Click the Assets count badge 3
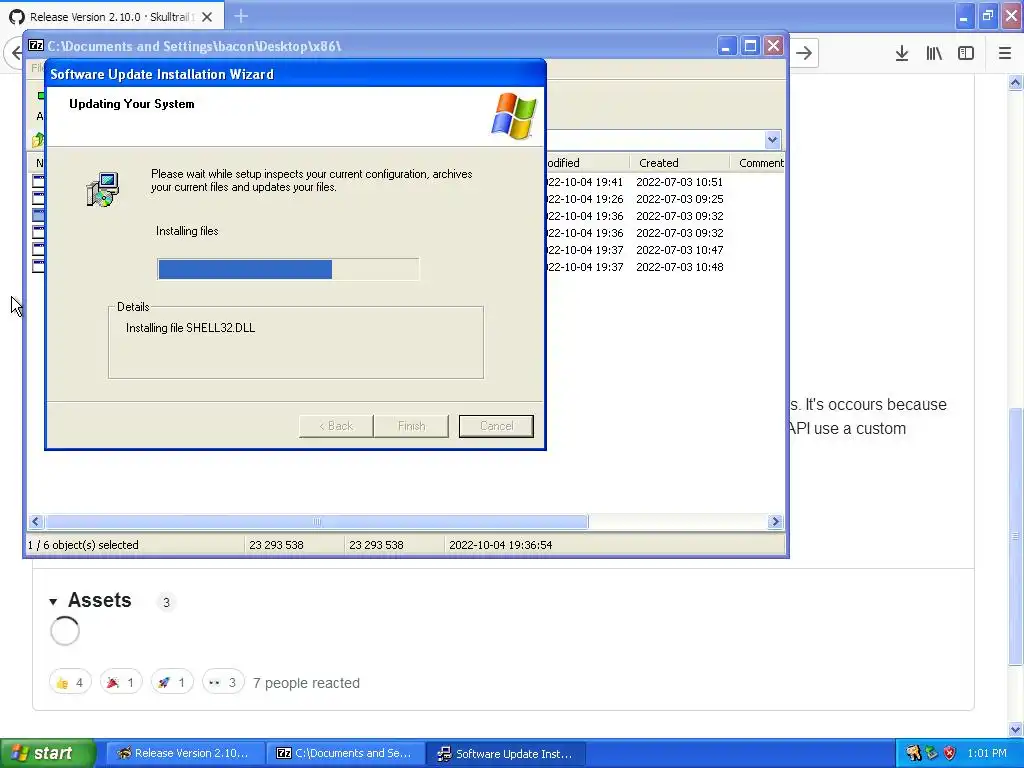The width and height of the screenshot is (1024, 768). click(166, 601)
